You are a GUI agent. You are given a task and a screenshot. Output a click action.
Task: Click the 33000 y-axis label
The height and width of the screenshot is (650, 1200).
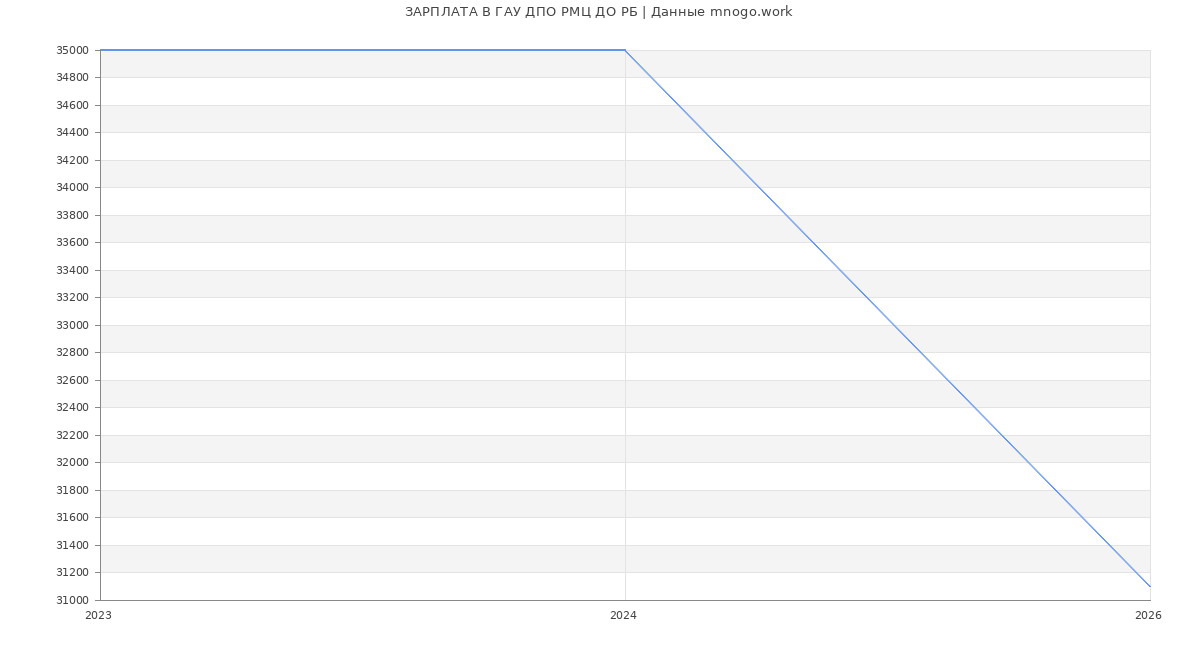(x=72, y=325)
